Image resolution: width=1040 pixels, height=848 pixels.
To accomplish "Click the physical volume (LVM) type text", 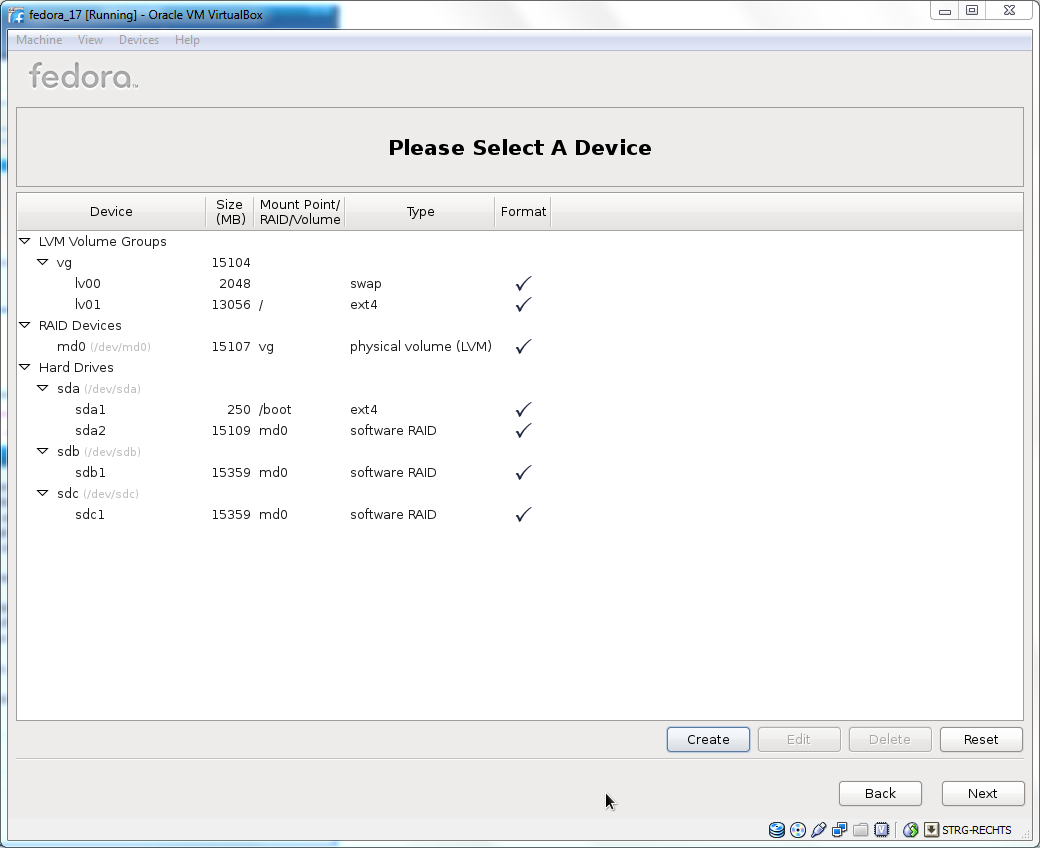I will pos(421,346).
